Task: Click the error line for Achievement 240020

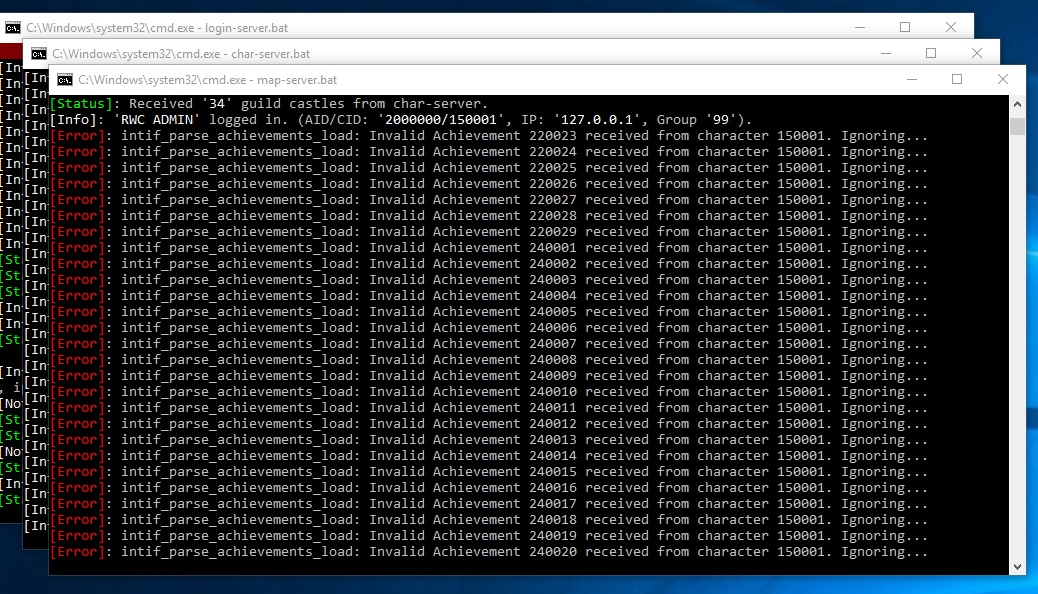Action: pyautogui.click(x=489, y=552)
